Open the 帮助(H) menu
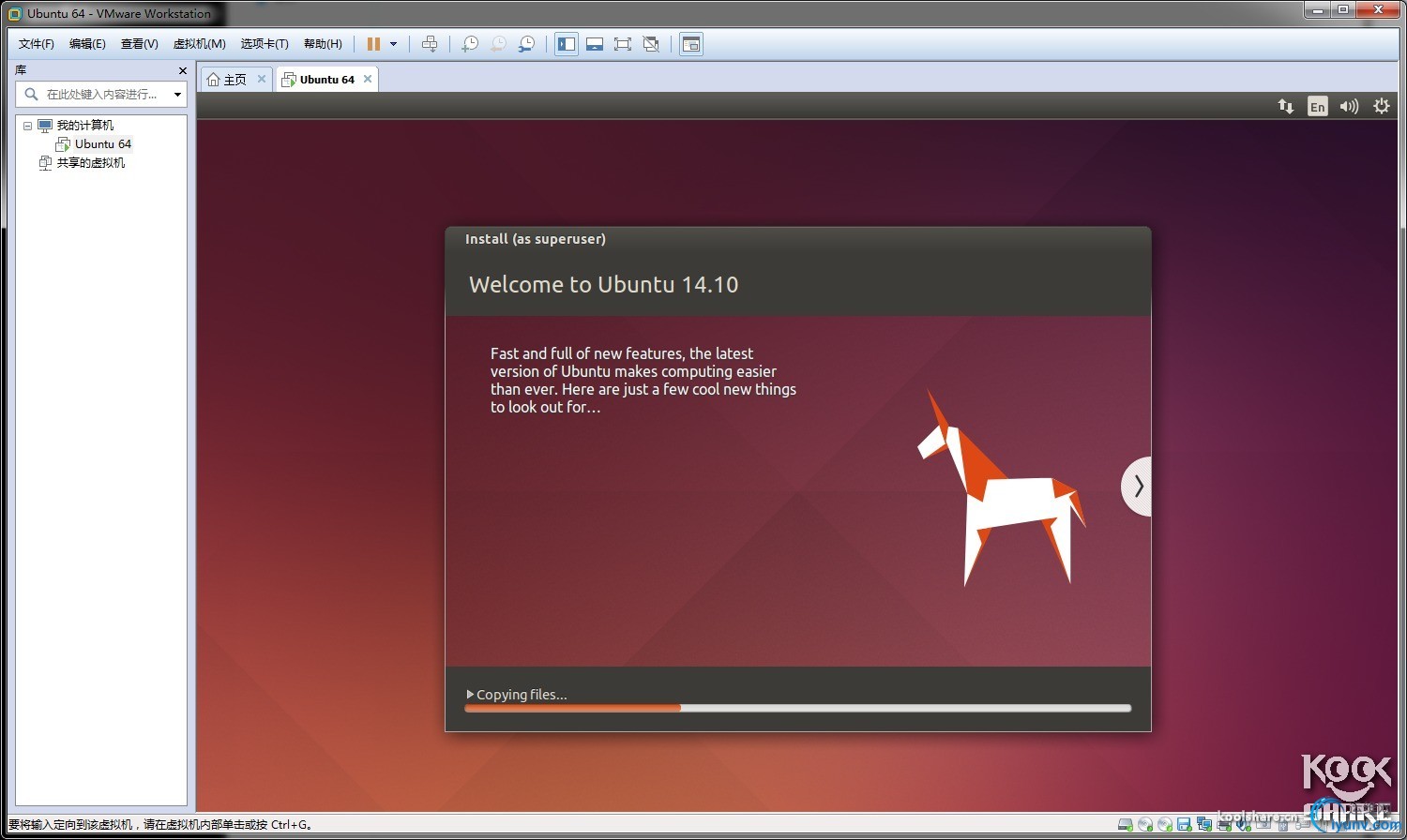 (323, 44)
